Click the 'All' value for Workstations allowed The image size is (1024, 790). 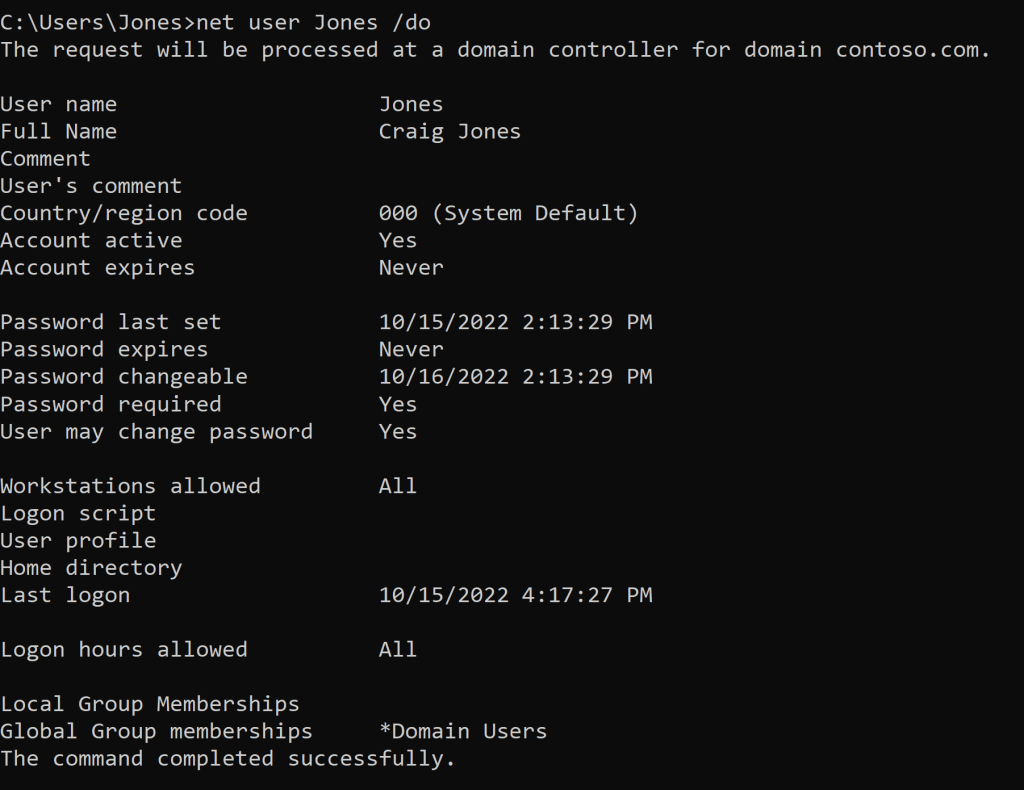point(397,486)
